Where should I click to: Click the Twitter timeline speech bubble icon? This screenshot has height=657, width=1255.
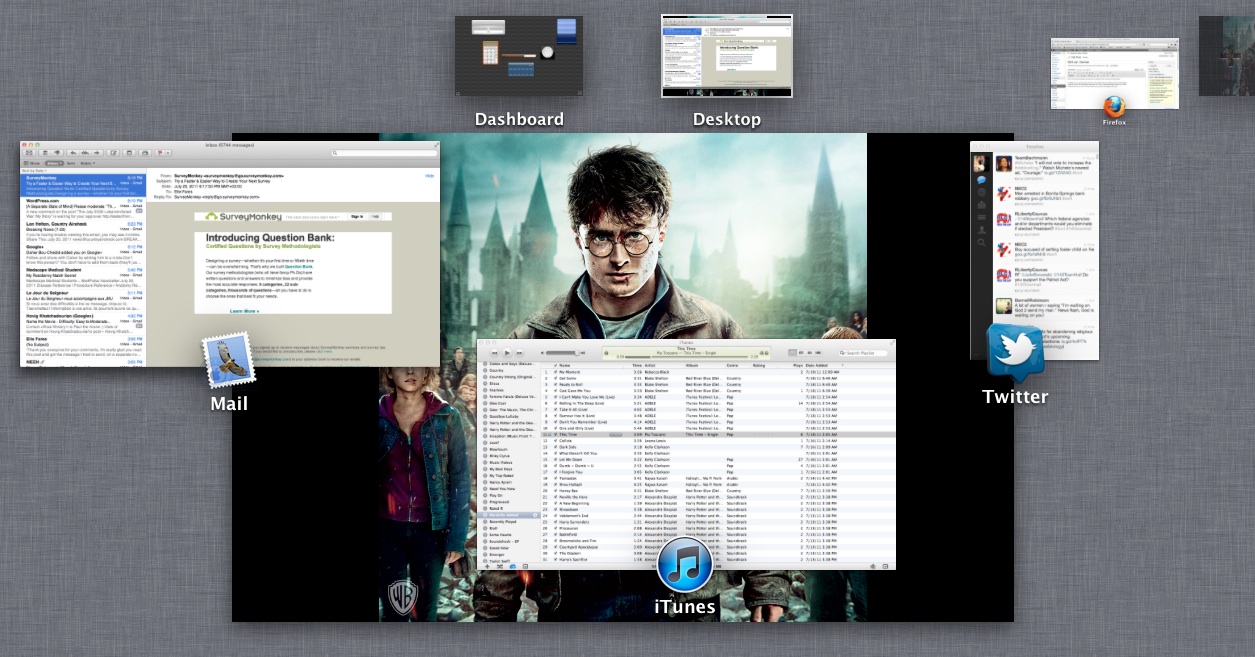(981, 180)
